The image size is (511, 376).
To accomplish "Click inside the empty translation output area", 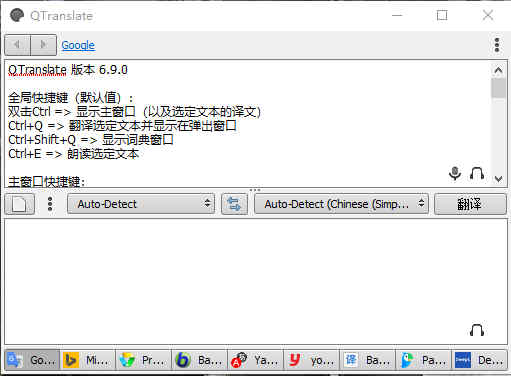I will [x=256, y=282].
